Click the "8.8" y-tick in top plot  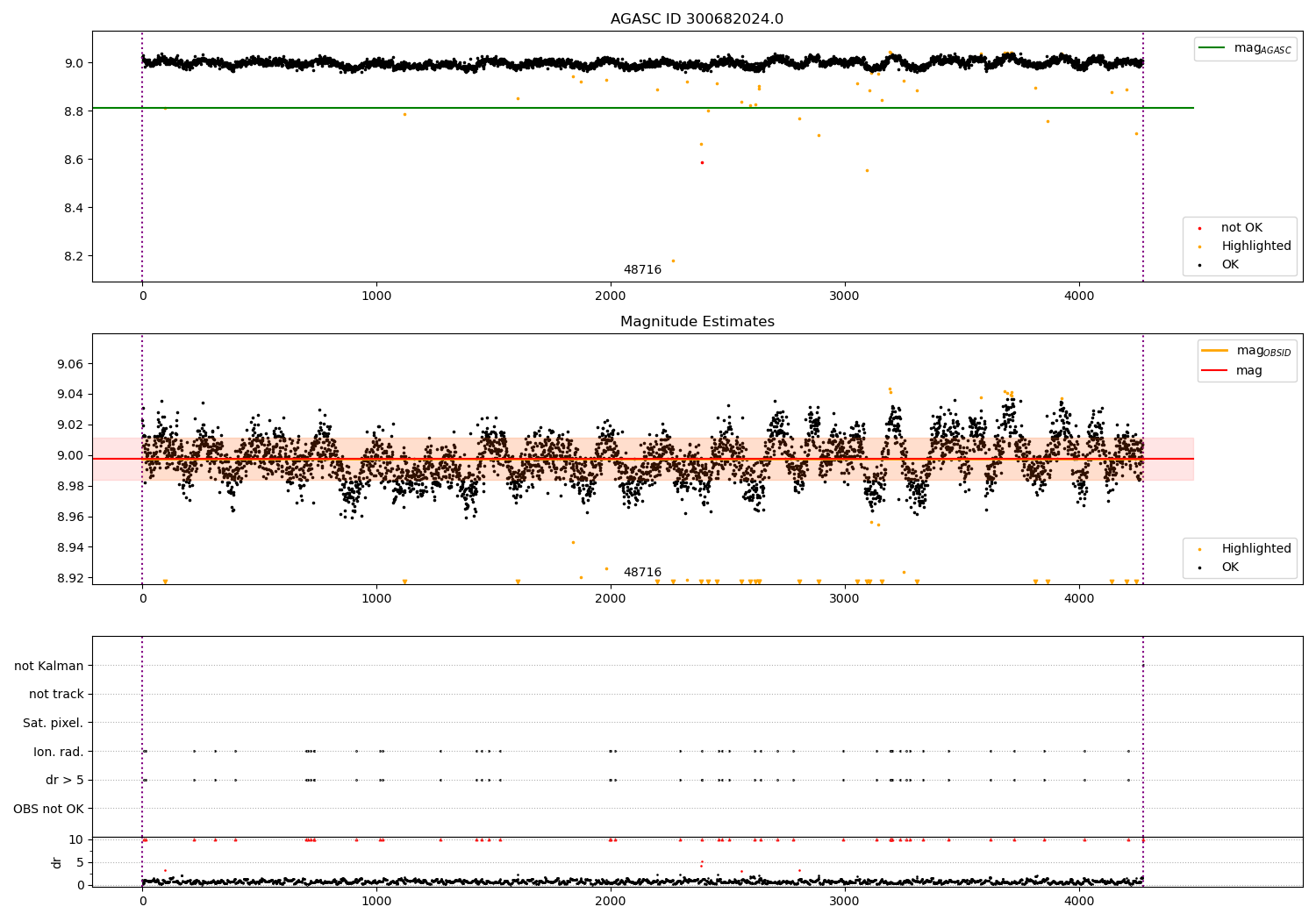coord(74,111)
